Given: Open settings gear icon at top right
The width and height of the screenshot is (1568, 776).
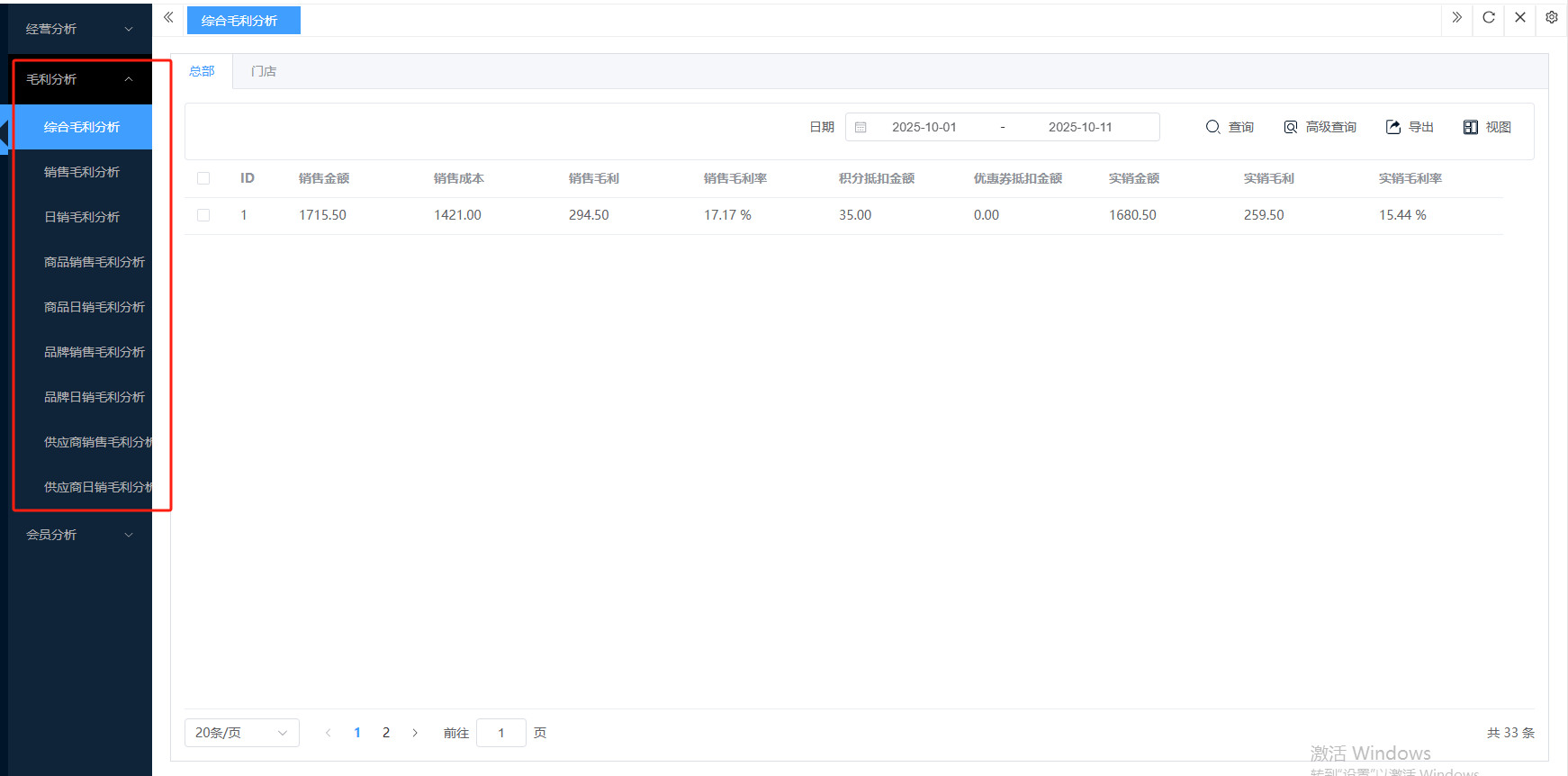Looking at the screenshot, I should coord(1552,17).
